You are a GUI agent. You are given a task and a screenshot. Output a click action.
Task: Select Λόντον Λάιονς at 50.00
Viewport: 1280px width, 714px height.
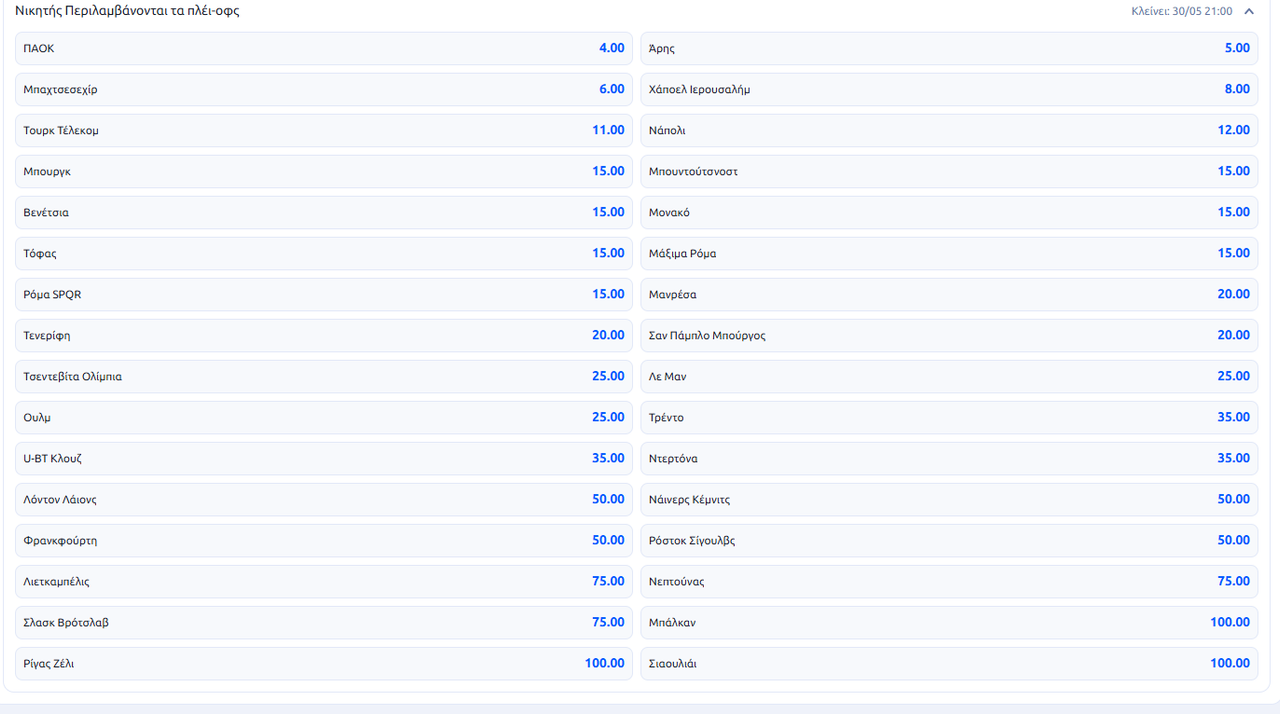pyautogui.click(x=324, y=499)
